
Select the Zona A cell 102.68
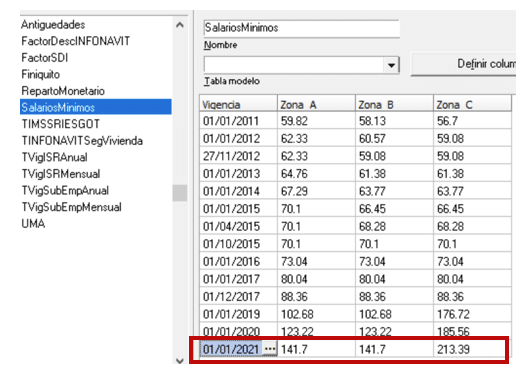(x=316, y=314)
